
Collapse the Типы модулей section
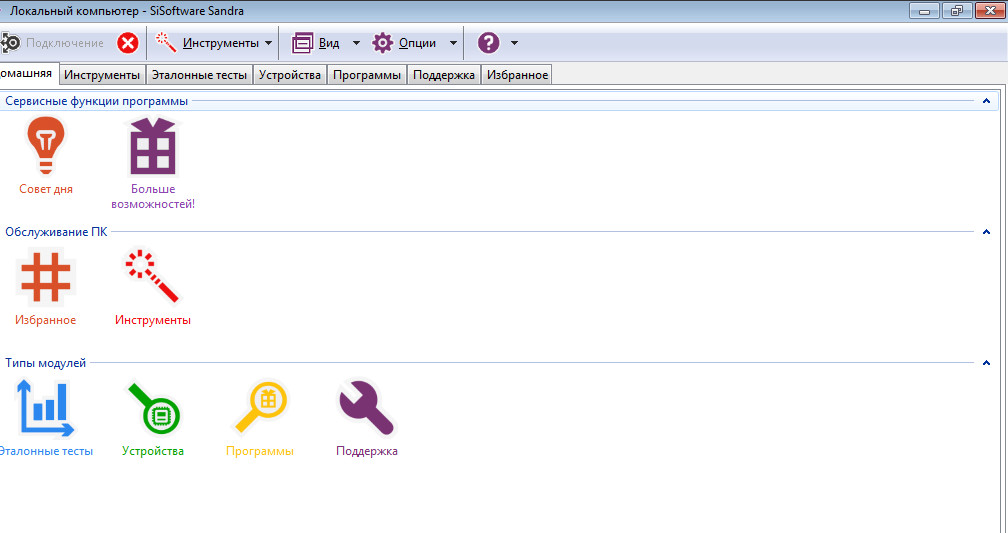986,363
